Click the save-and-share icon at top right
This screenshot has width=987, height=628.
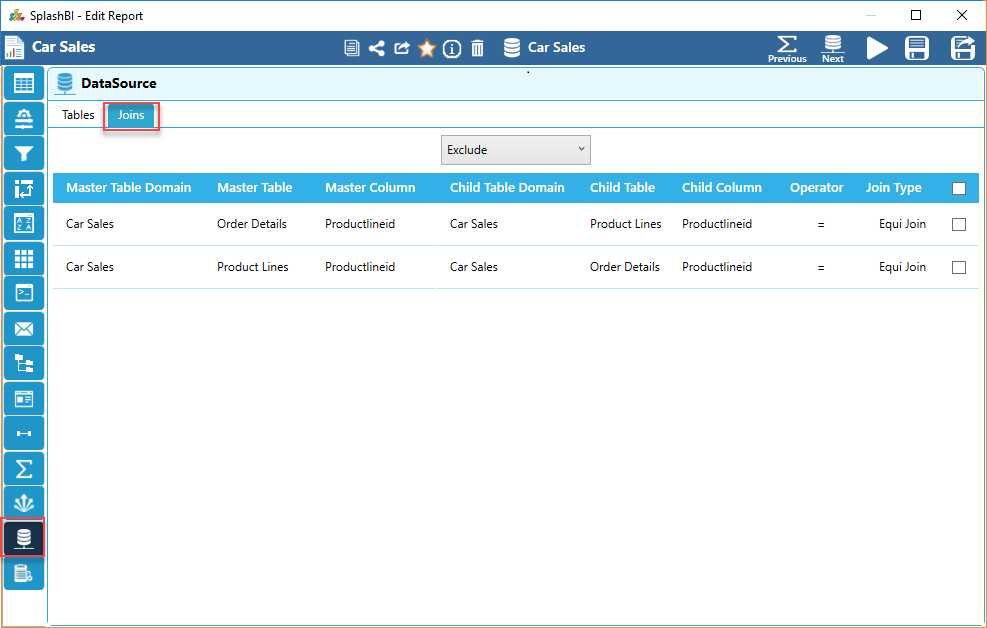pos(962,48)
